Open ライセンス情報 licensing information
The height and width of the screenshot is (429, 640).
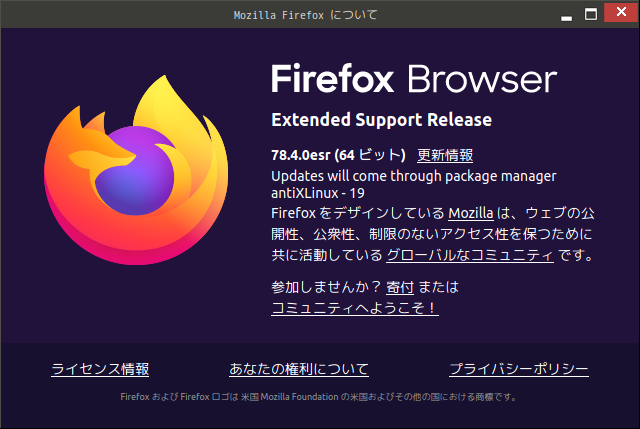100,369
